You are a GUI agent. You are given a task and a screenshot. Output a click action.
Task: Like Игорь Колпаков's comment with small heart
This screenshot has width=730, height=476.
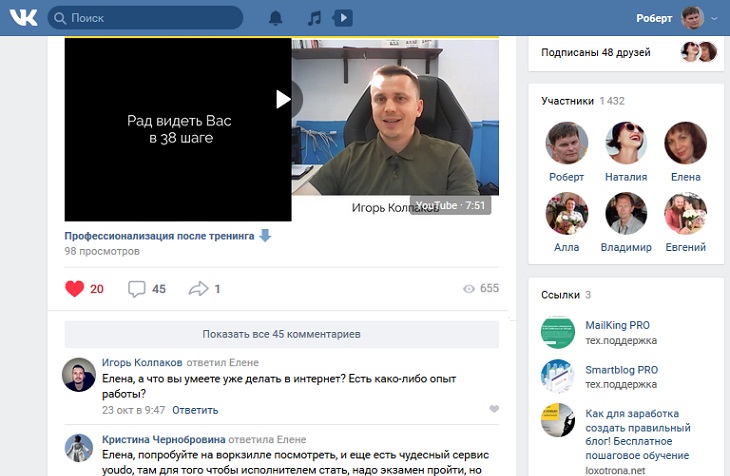[x=494, y=409]
